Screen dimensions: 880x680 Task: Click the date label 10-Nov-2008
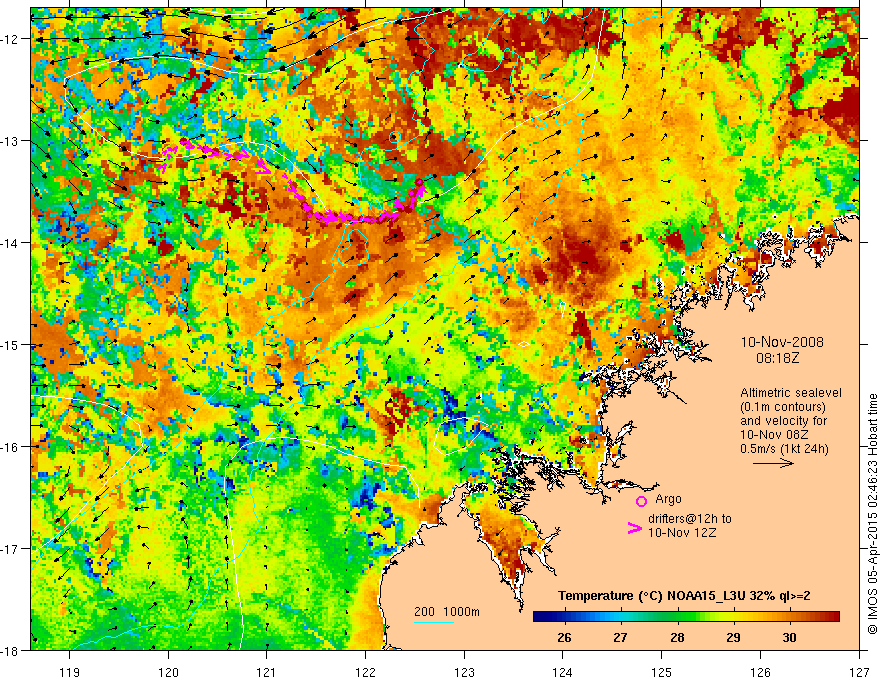pyautogui.click(x=782, y=342)
